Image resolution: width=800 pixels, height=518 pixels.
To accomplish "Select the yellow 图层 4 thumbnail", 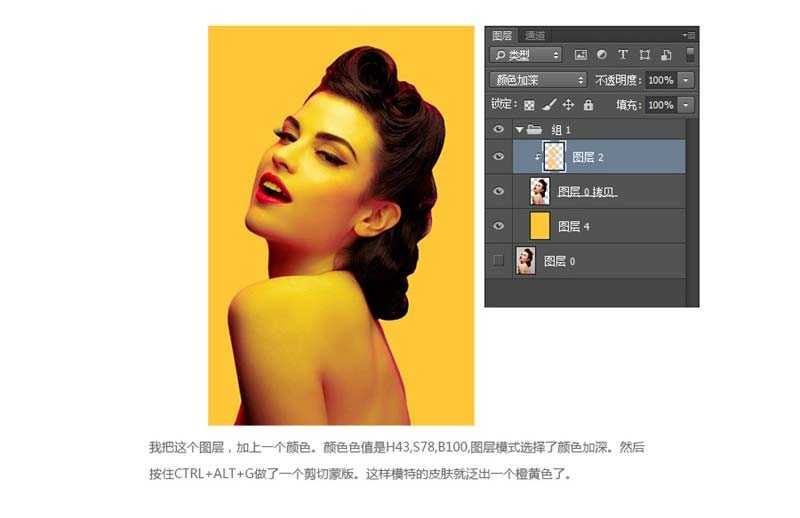I will [x=540, y=226].
